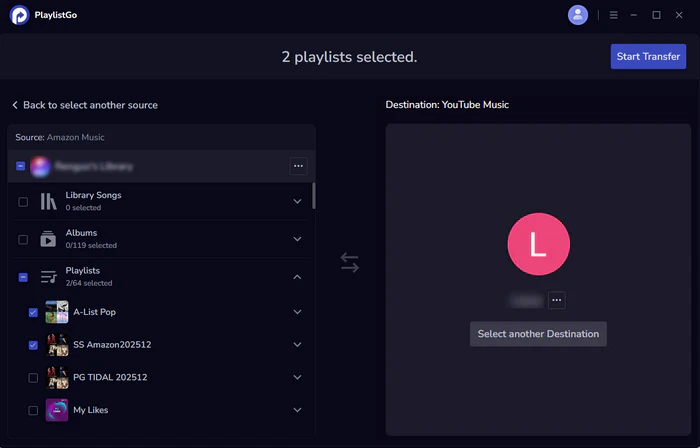Click Select another Destination button
The image size is (700, 448).
(538, 334)
